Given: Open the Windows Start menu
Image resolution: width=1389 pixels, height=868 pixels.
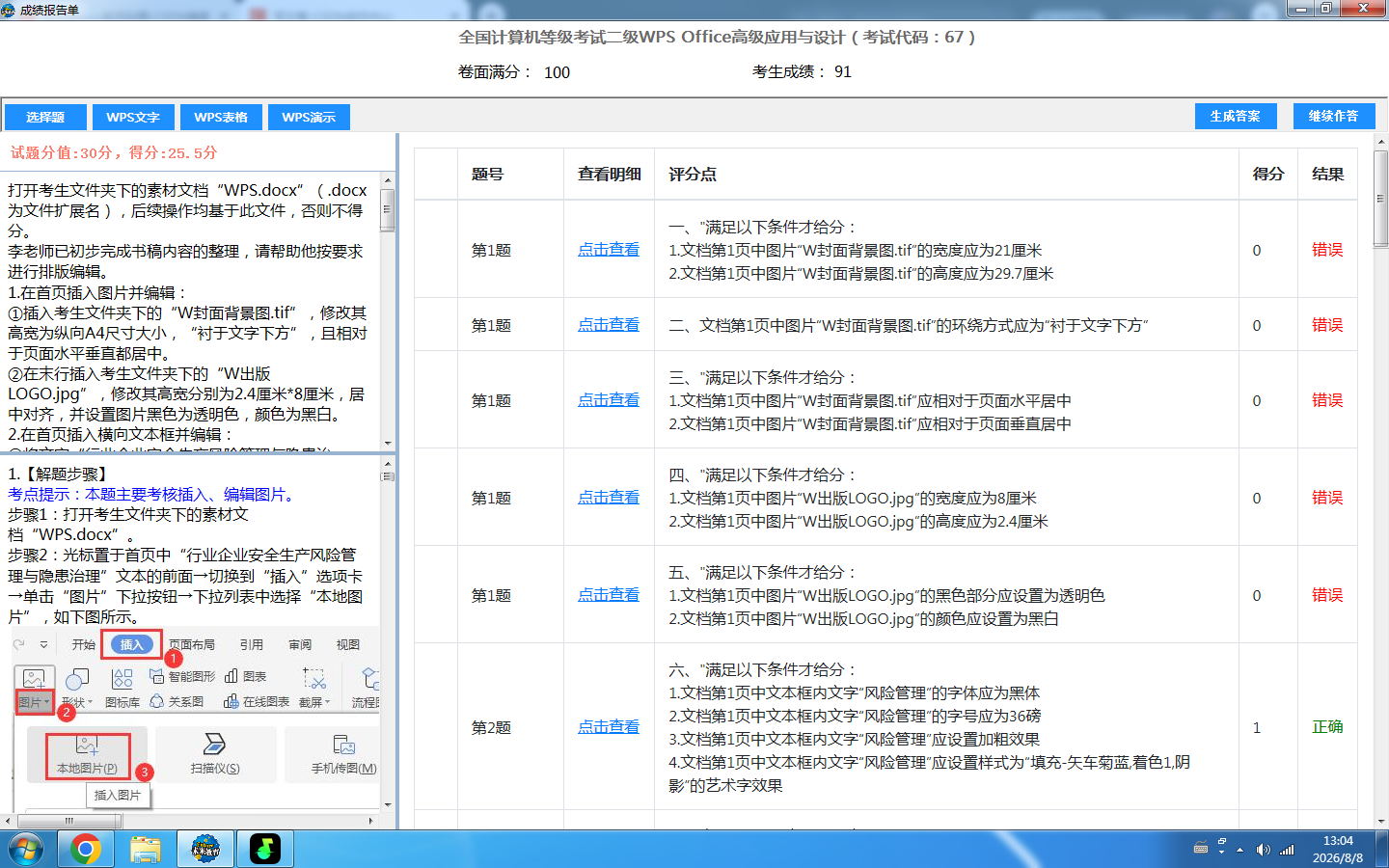Looking at the screenshot, I should [26, 850].
